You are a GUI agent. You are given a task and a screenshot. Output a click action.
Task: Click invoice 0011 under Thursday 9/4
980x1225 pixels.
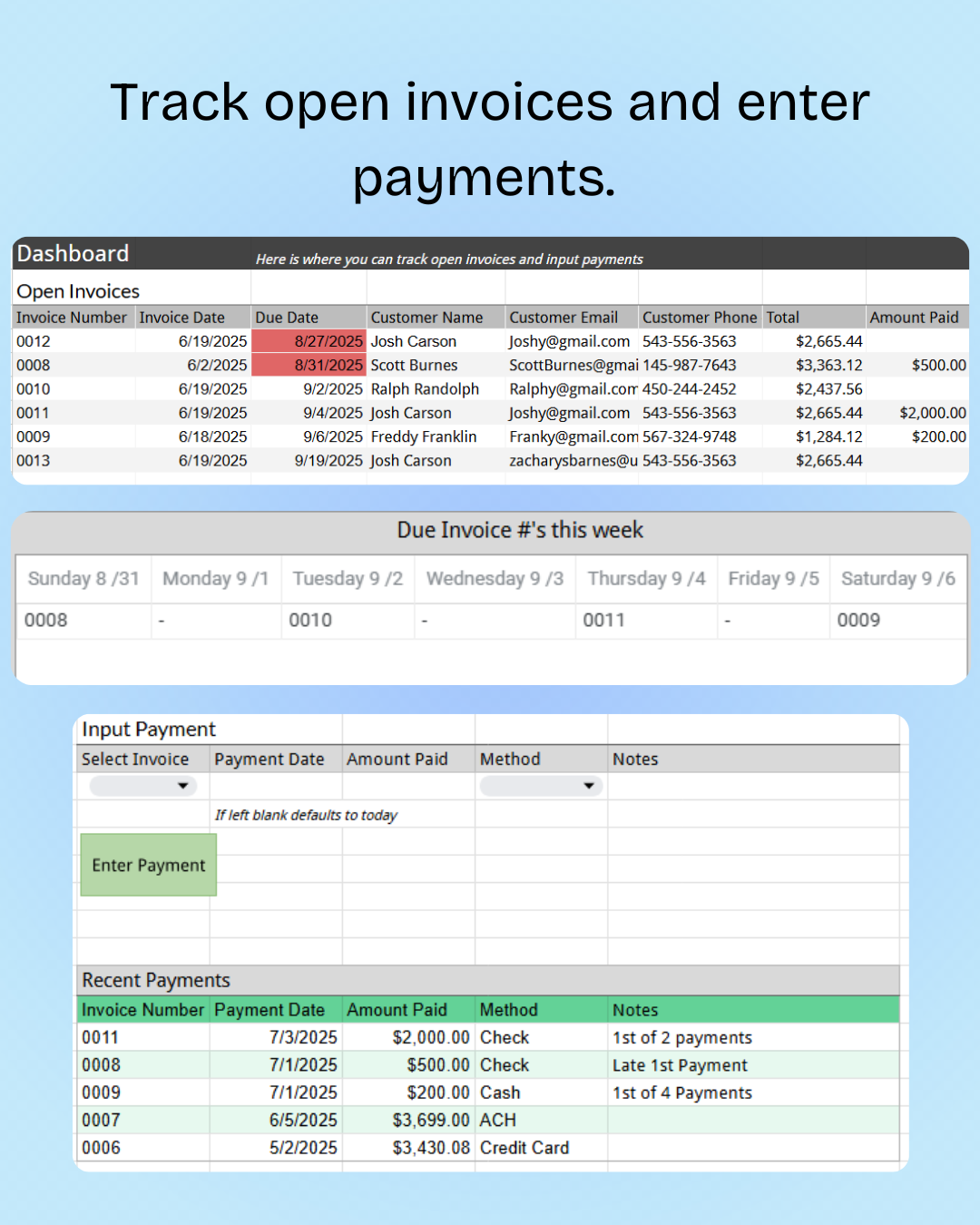point(603,621)
